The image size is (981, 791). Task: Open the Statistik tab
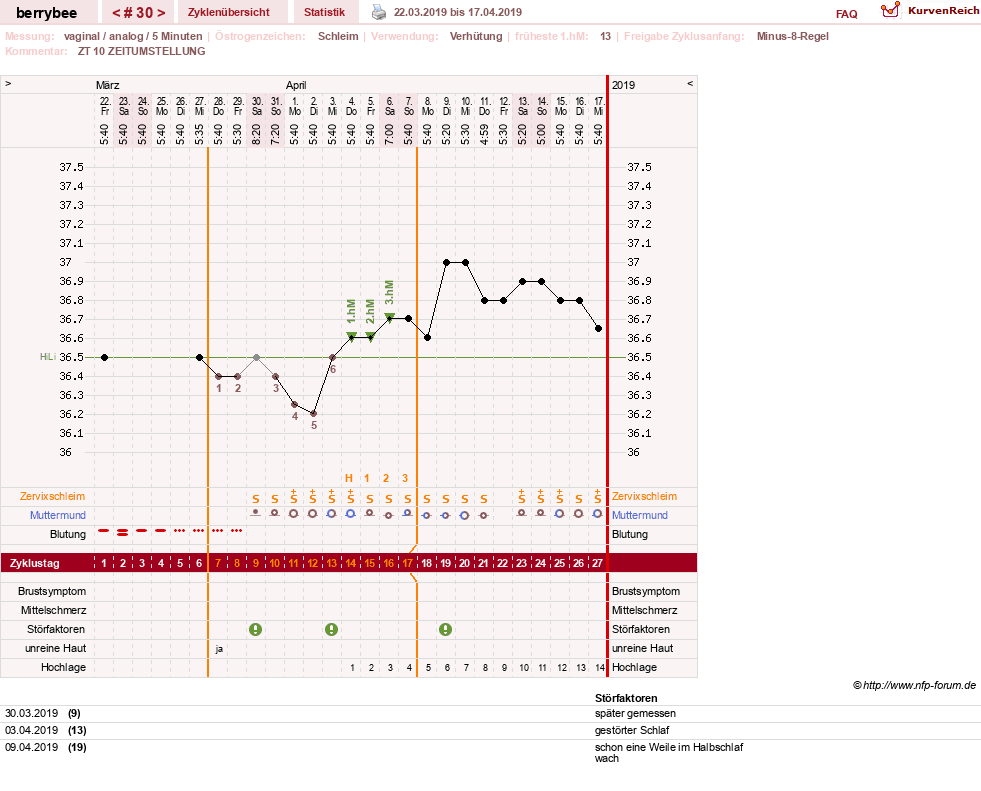pyautogui.click(x=324, y=12)
